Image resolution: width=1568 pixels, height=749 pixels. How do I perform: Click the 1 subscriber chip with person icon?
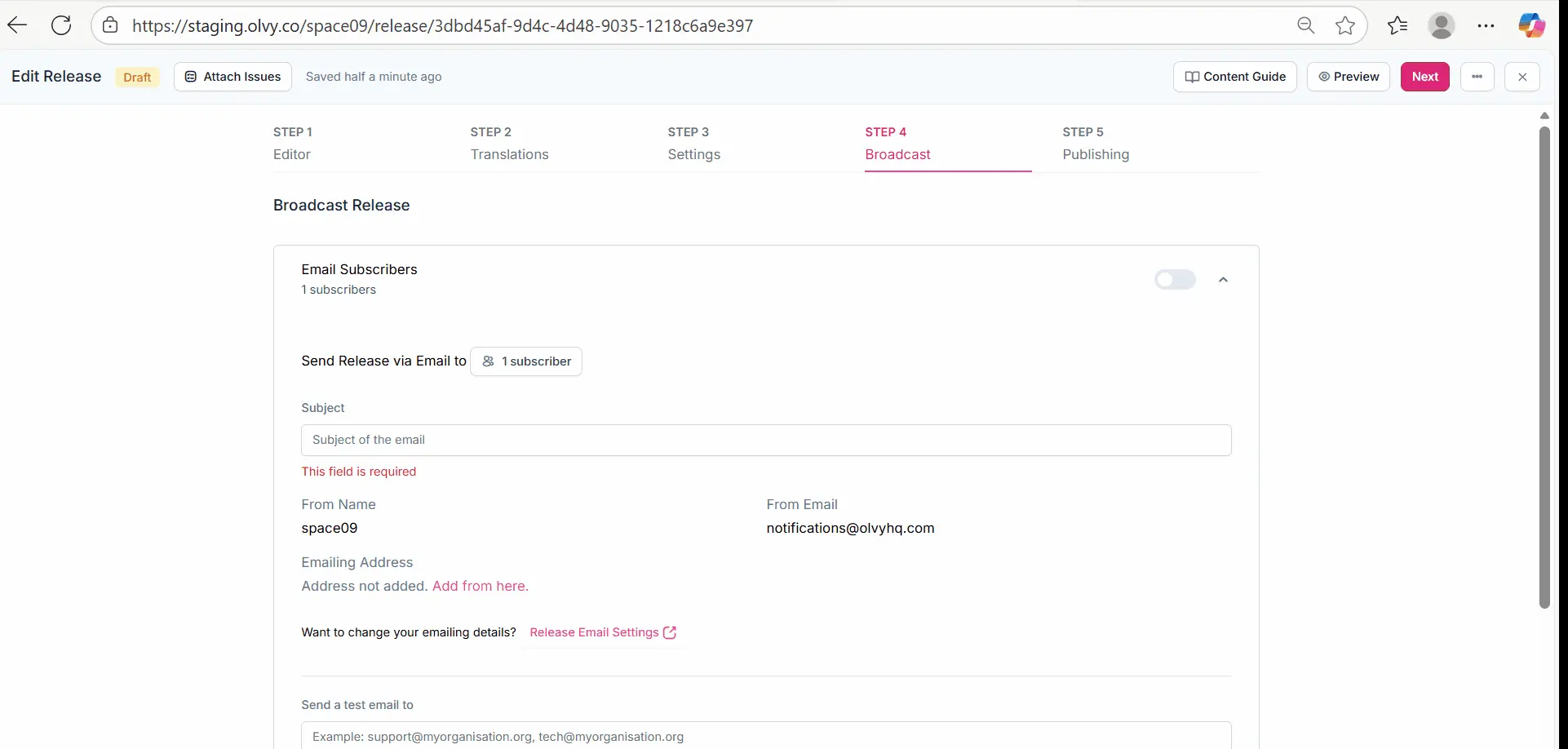tap(526, 361)
